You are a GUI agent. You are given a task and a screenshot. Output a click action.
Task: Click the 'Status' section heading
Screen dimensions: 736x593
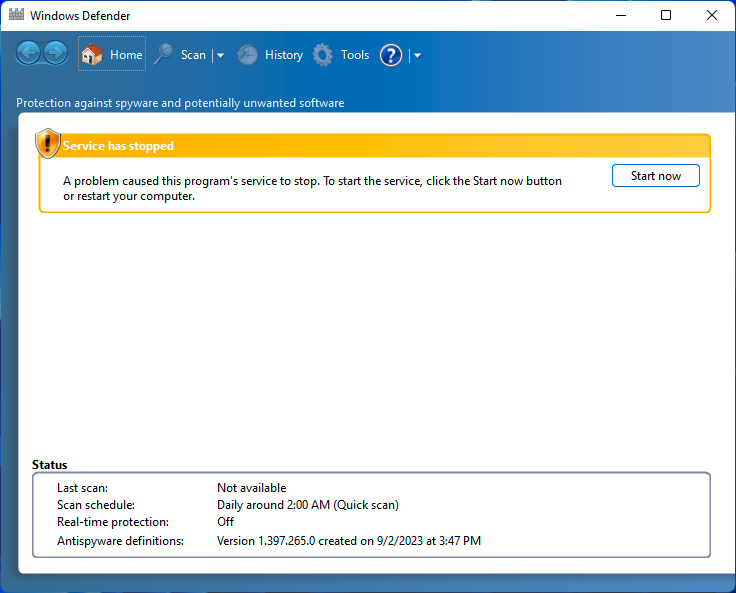point(50,465)
